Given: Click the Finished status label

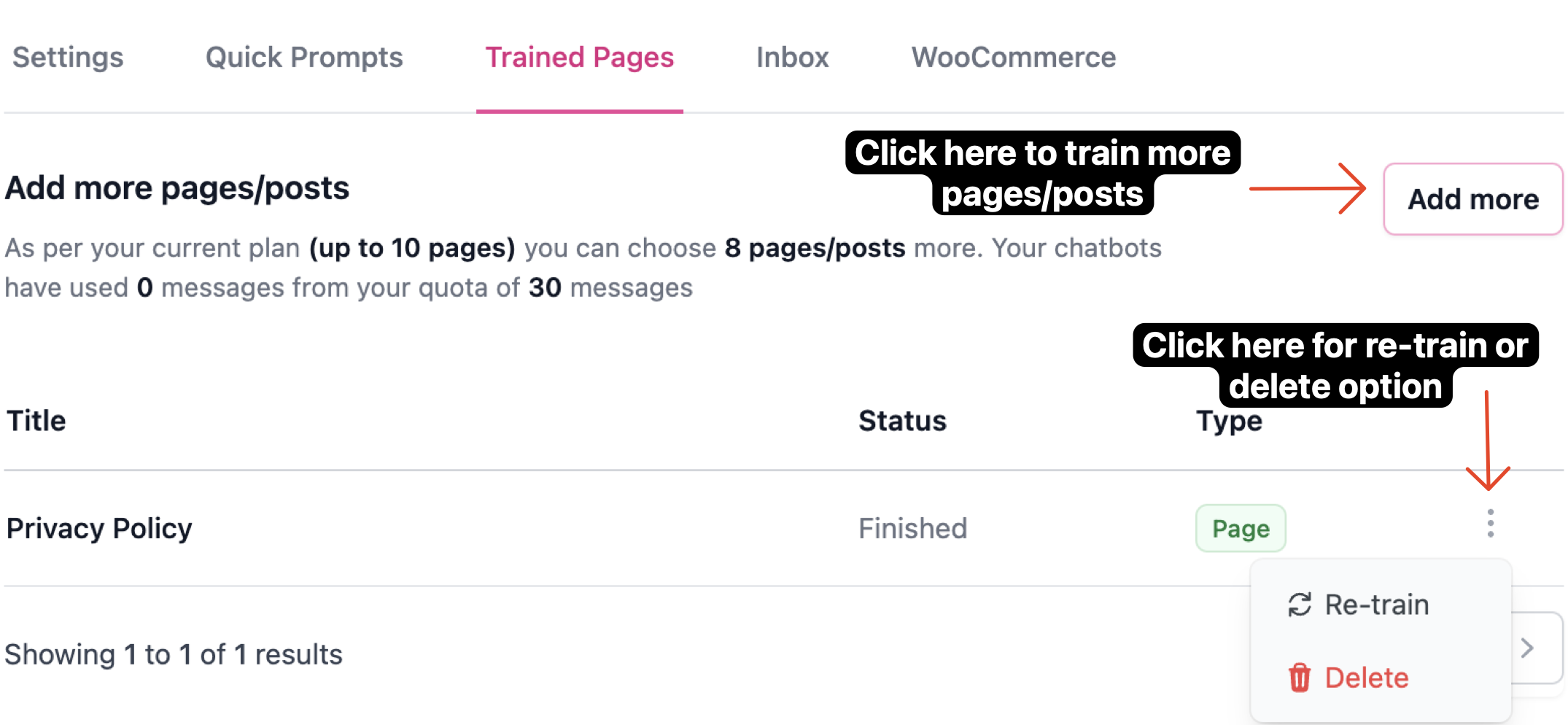Looking at the screenshot, I should point(913,527).
